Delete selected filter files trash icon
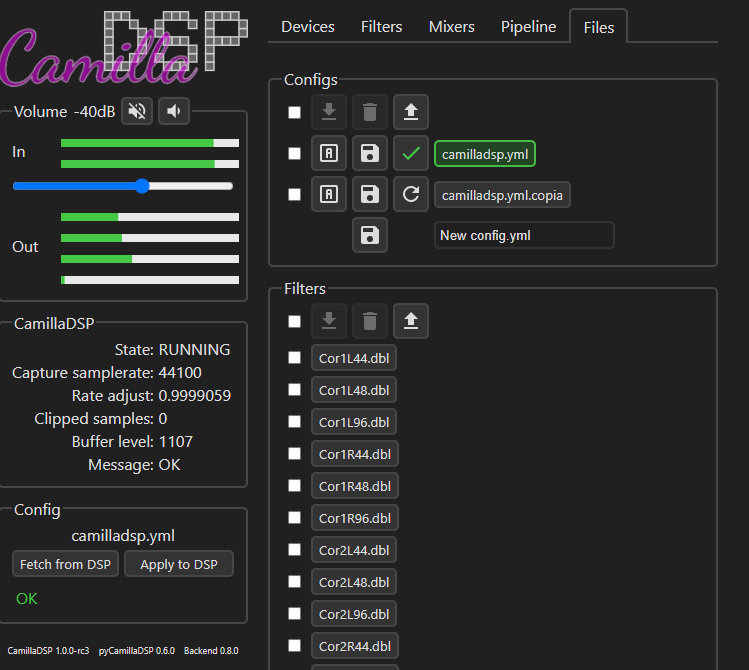Image resolution: width=749 pixels, height=670 pixels. pyautogui.click(x=370, y=321)
